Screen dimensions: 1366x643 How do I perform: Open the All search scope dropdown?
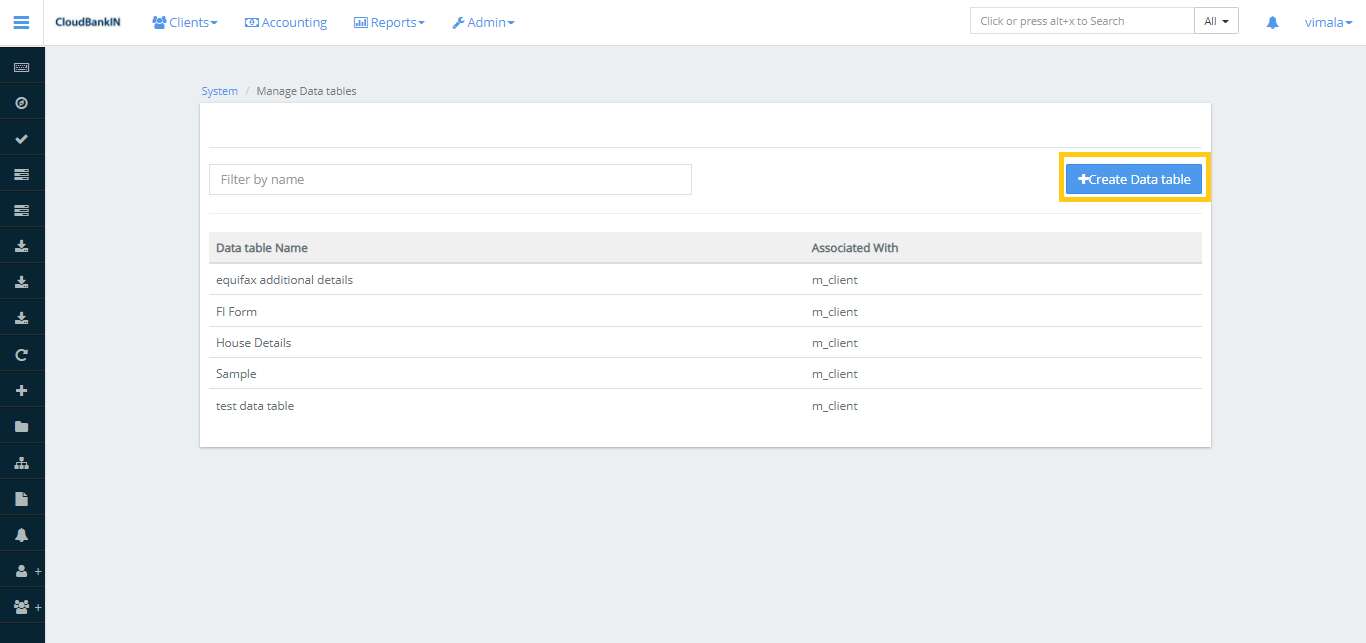click(x=1215, y=20)
